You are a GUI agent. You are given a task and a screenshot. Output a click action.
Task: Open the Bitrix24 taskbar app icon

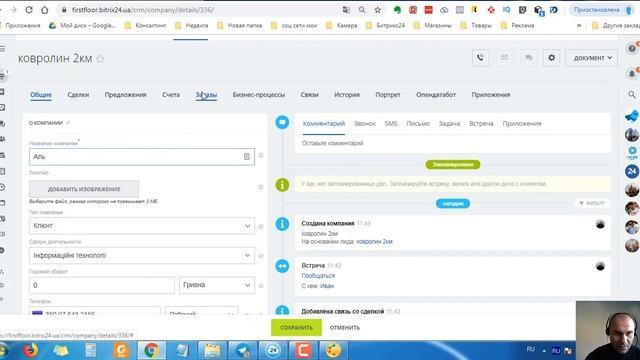273,350
